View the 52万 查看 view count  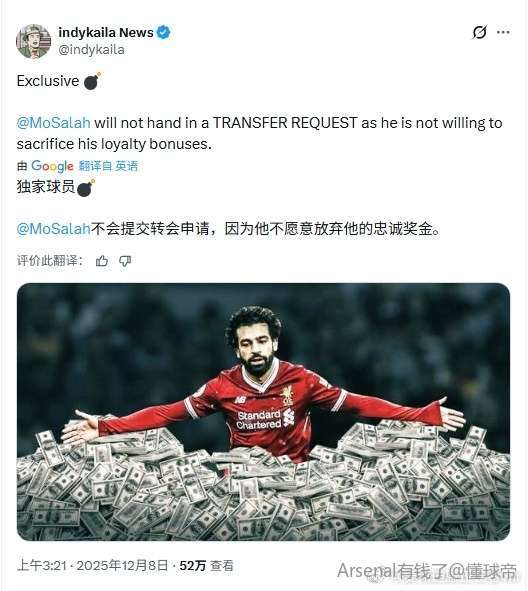[207, 565]
